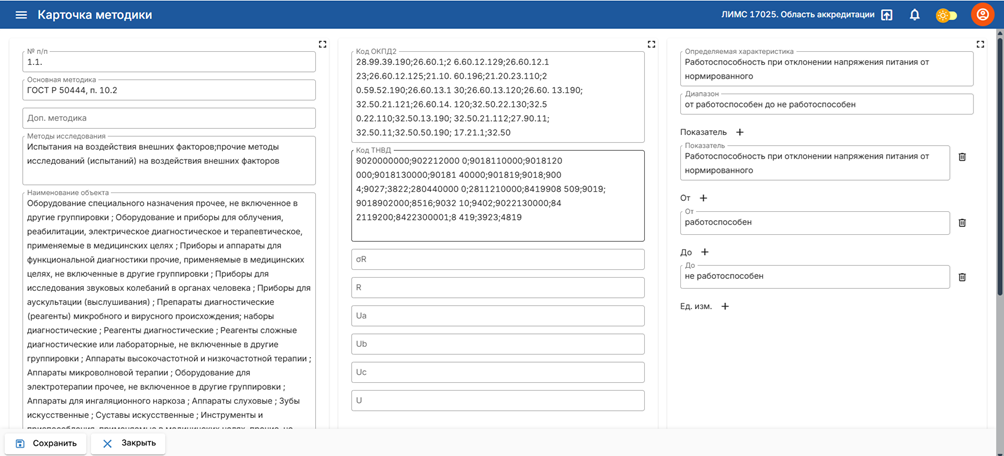This screenshot has width=1004, height=456.
Task: Delete the Показатель entry with trash icon
Action: tap(962, 157)
